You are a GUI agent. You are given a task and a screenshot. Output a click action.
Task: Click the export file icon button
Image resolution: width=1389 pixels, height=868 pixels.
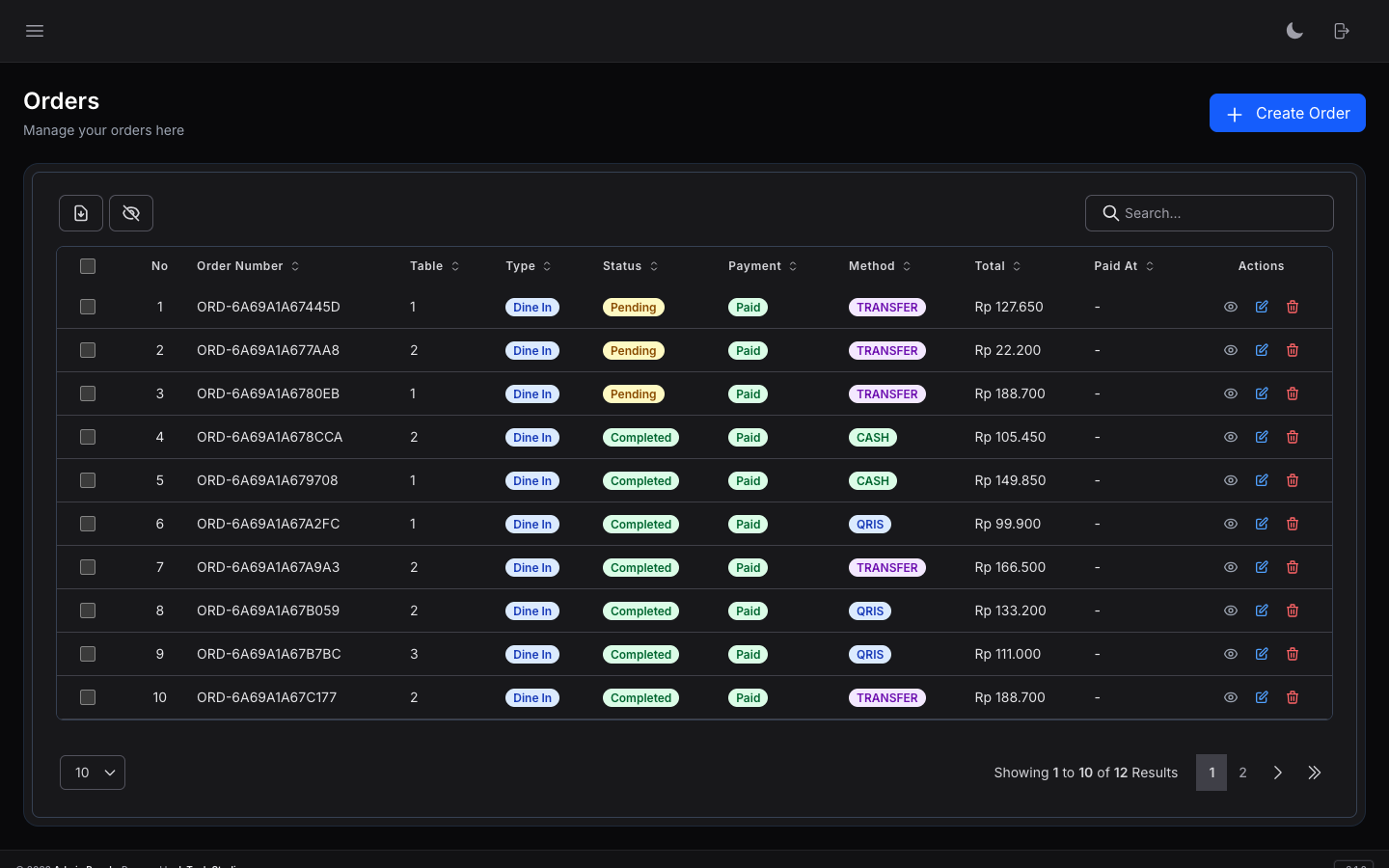pyautogui.click(x=81, y=213)
